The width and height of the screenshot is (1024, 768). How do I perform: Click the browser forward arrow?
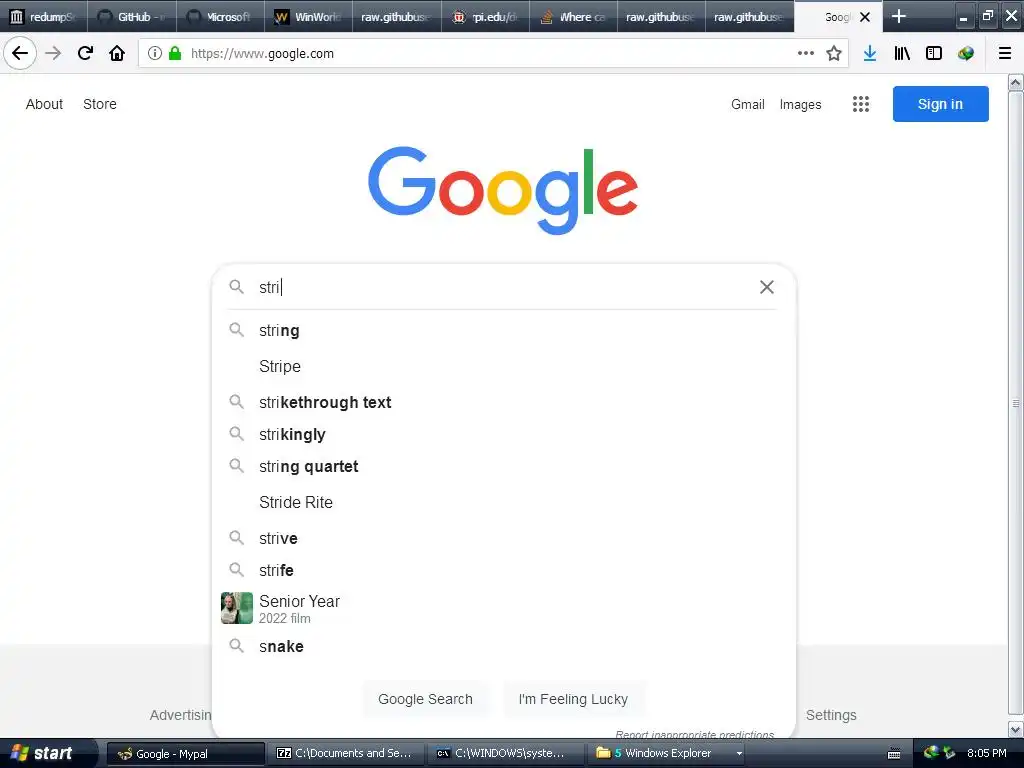coord(54,54)
